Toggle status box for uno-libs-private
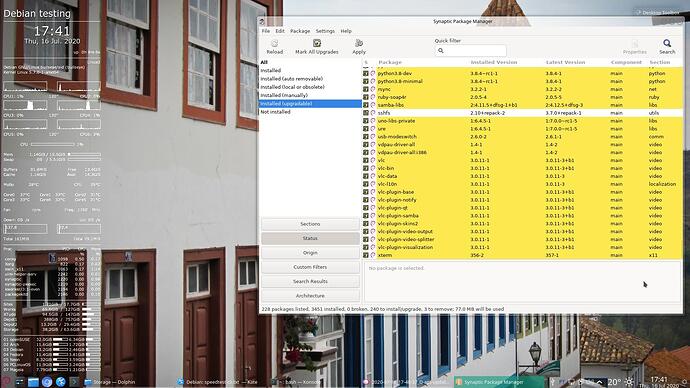Viewport: 690px width, 388px height. point(366,121)
